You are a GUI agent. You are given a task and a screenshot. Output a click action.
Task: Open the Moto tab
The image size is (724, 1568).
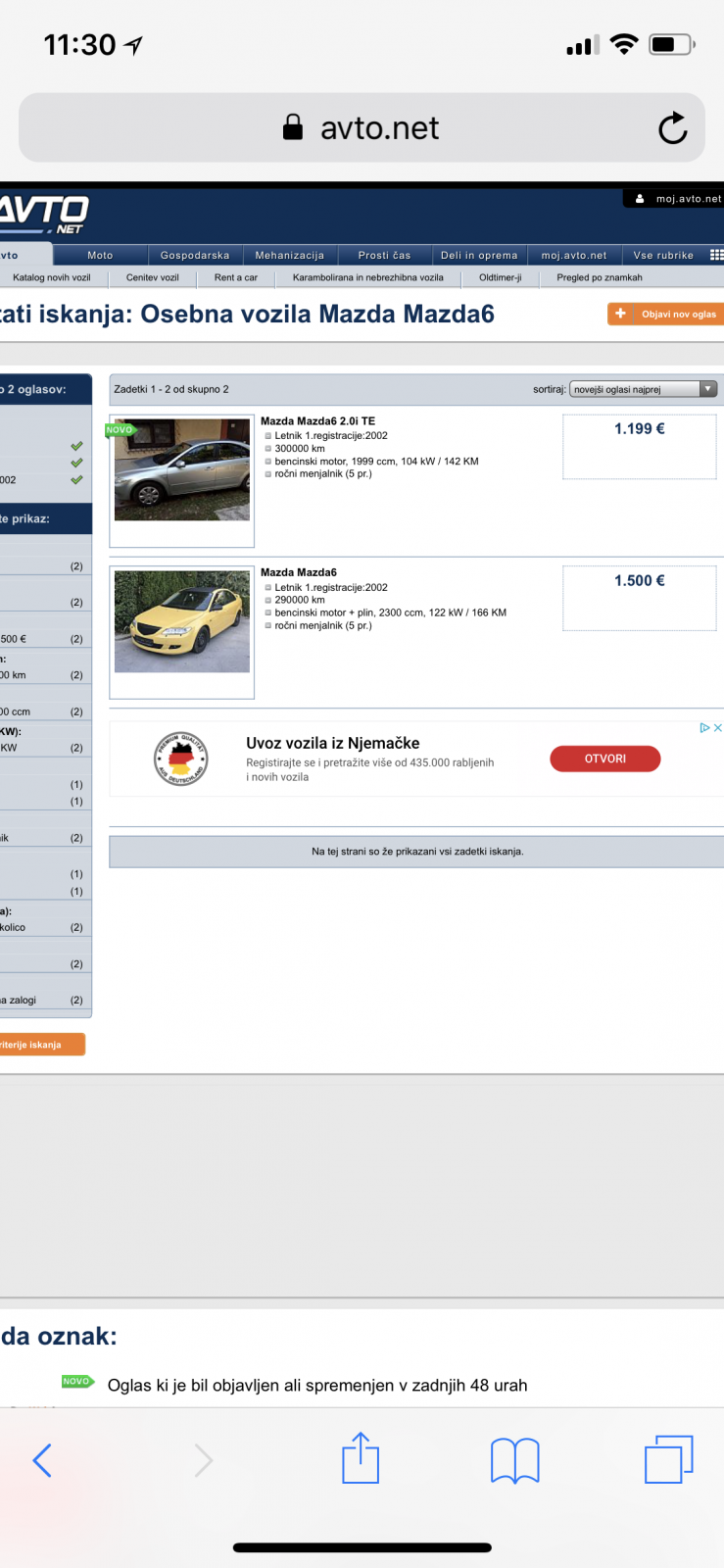[100, 255]
